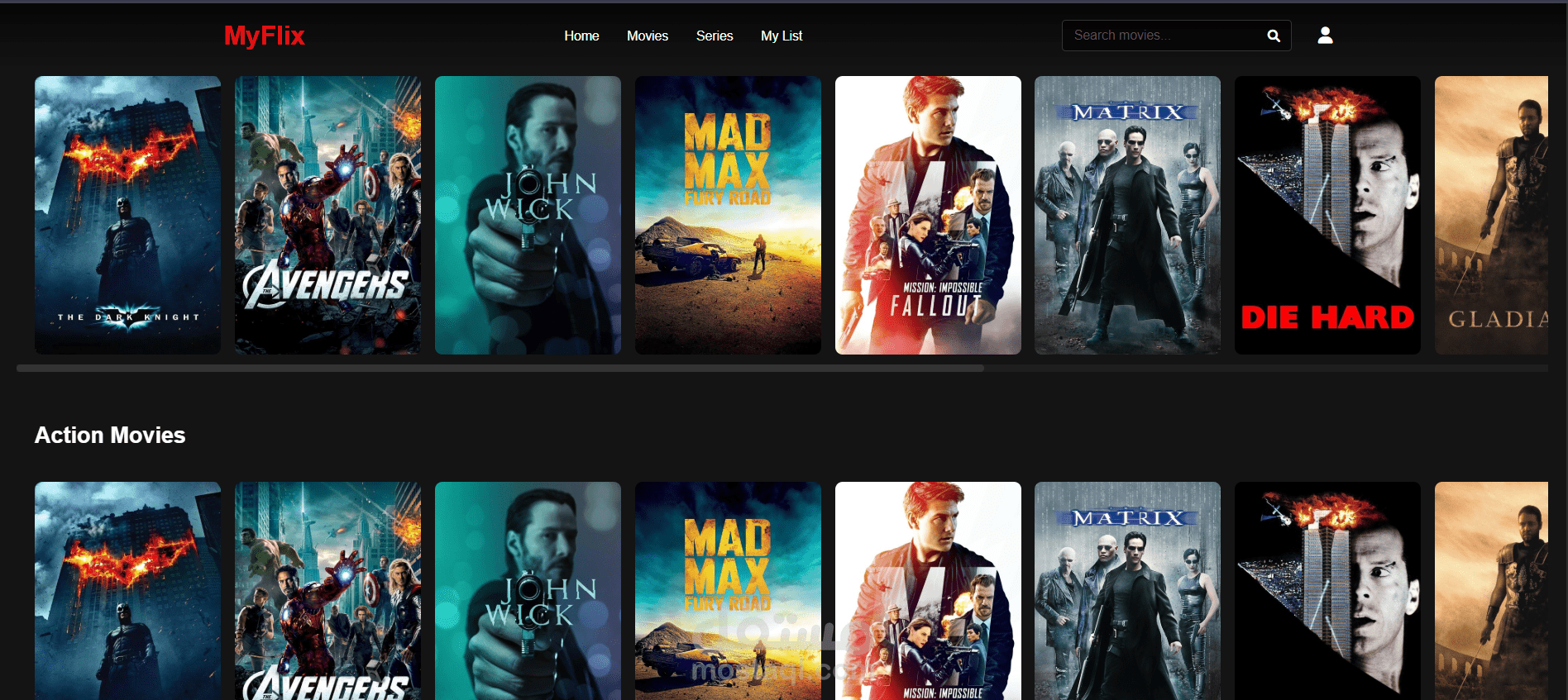This screenshot has height=700, width=1568.
Task: Select Mad Max Fury Road poster in top row
Action: click(x=728, y=215)
